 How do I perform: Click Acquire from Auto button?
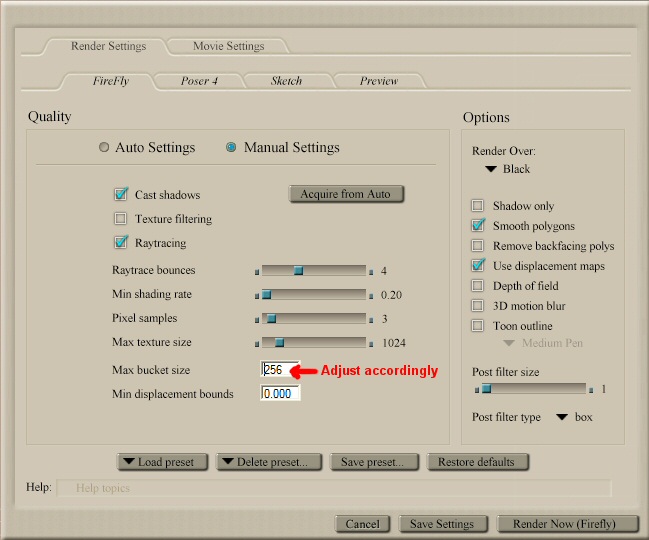346,194
